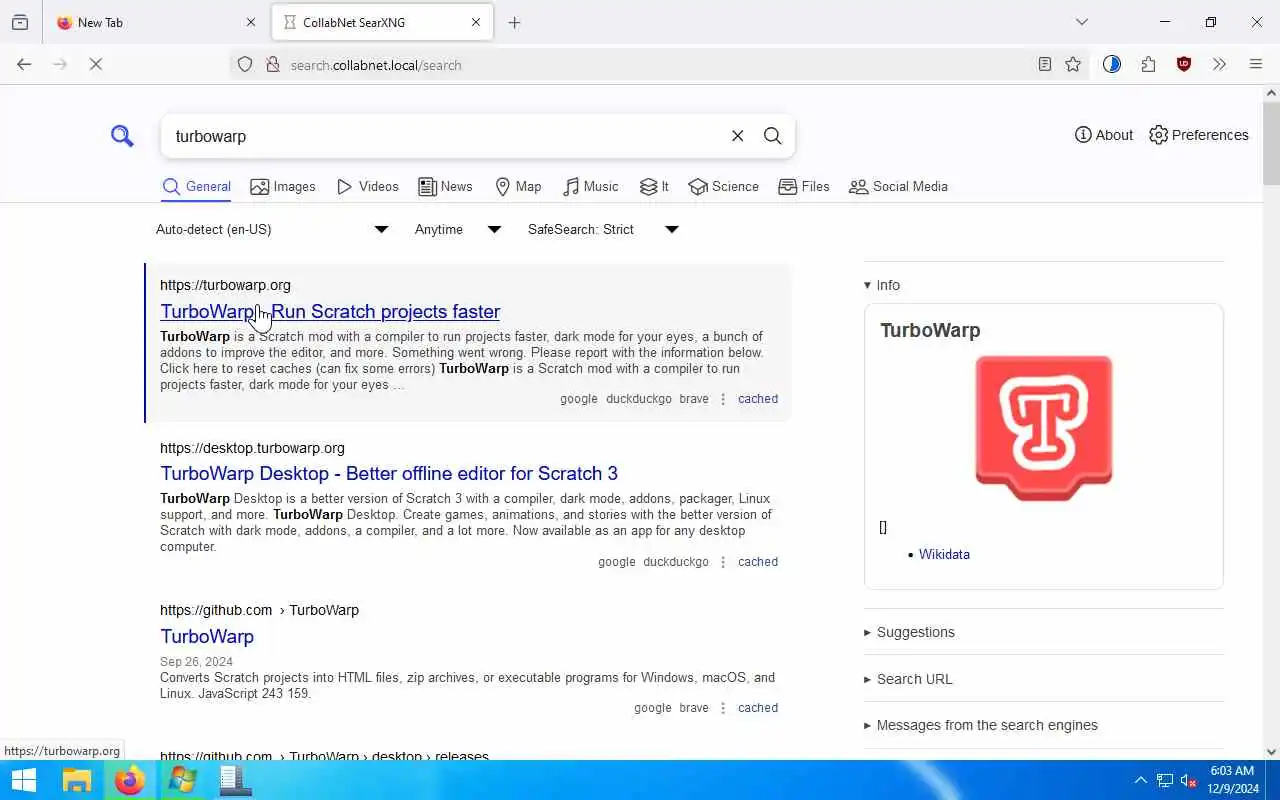Expand Messages from the search engines
This screenshot has height=800, width=1280.
981,725
